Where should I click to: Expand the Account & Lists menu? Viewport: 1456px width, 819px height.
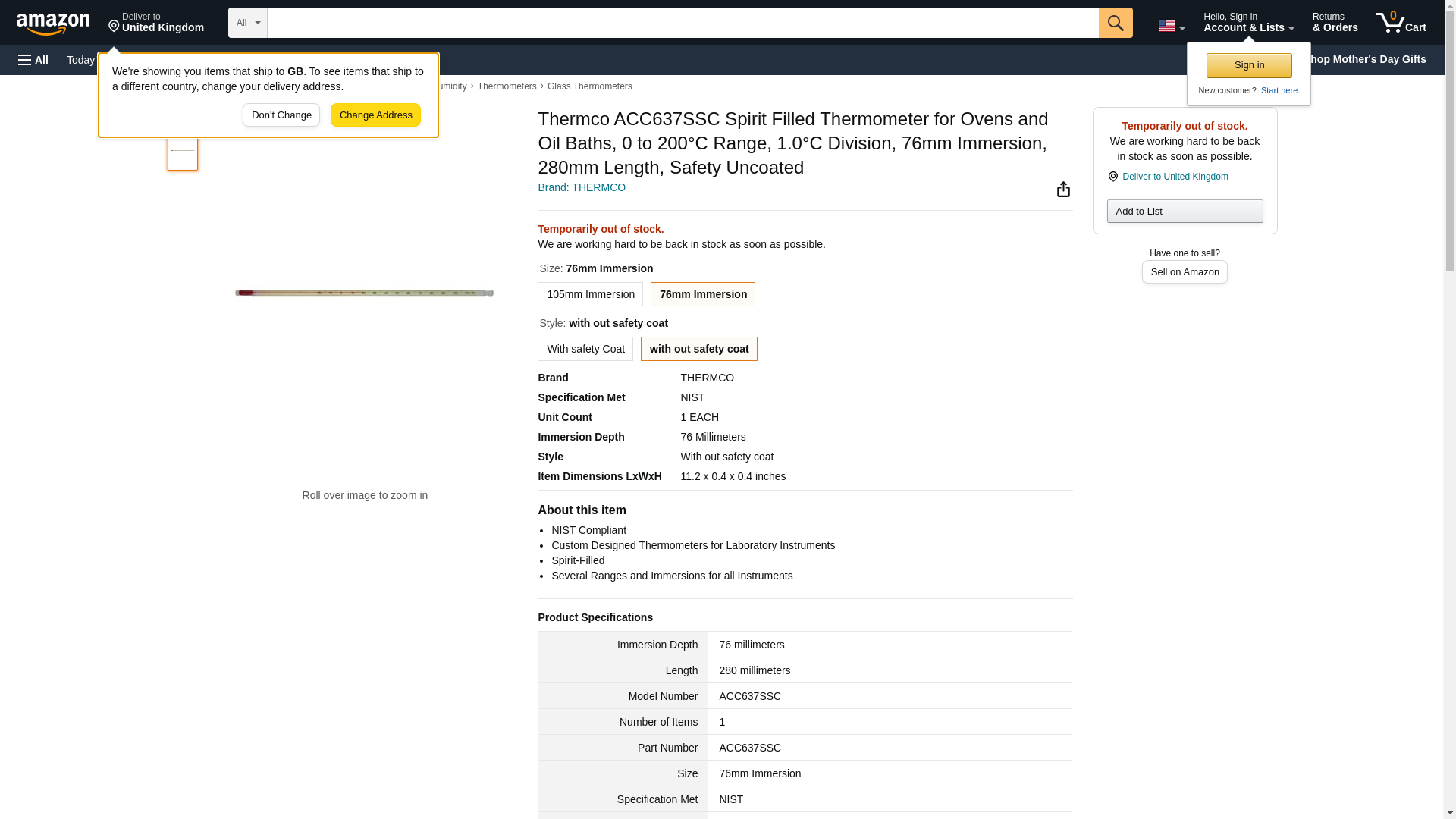coord(1247,23)
